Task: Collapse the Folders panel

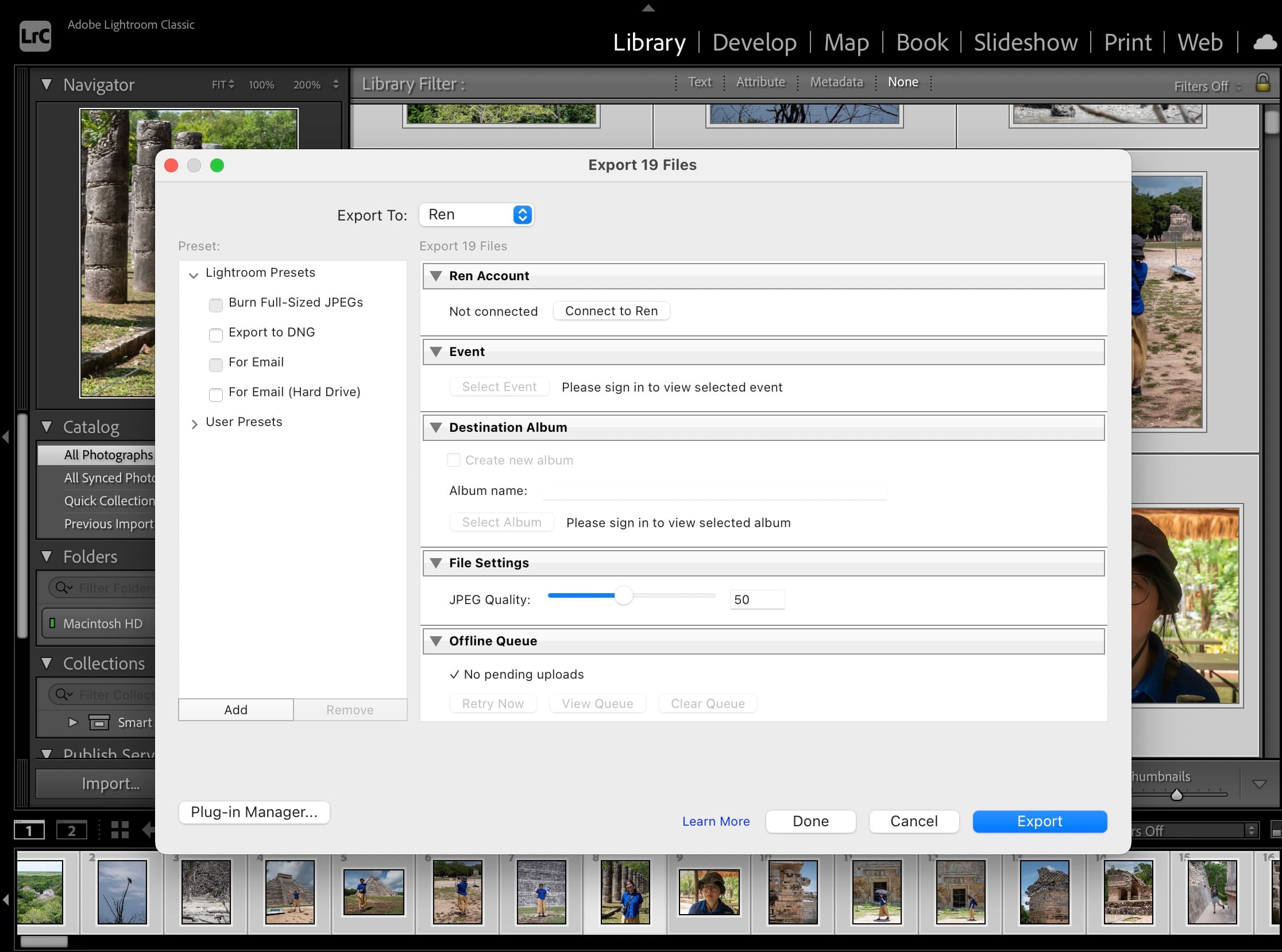Action: click(47, 556)
